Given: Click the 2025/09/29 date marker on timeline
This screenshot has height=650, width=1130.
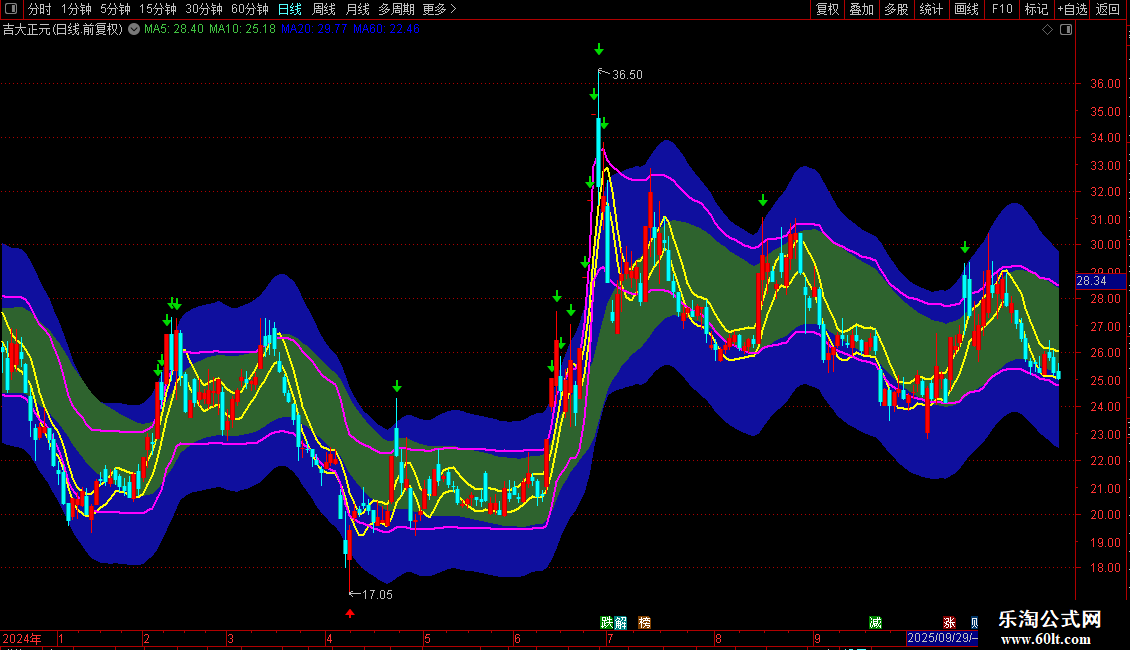Looking at the screenshot, I should [x=941, y=638].
